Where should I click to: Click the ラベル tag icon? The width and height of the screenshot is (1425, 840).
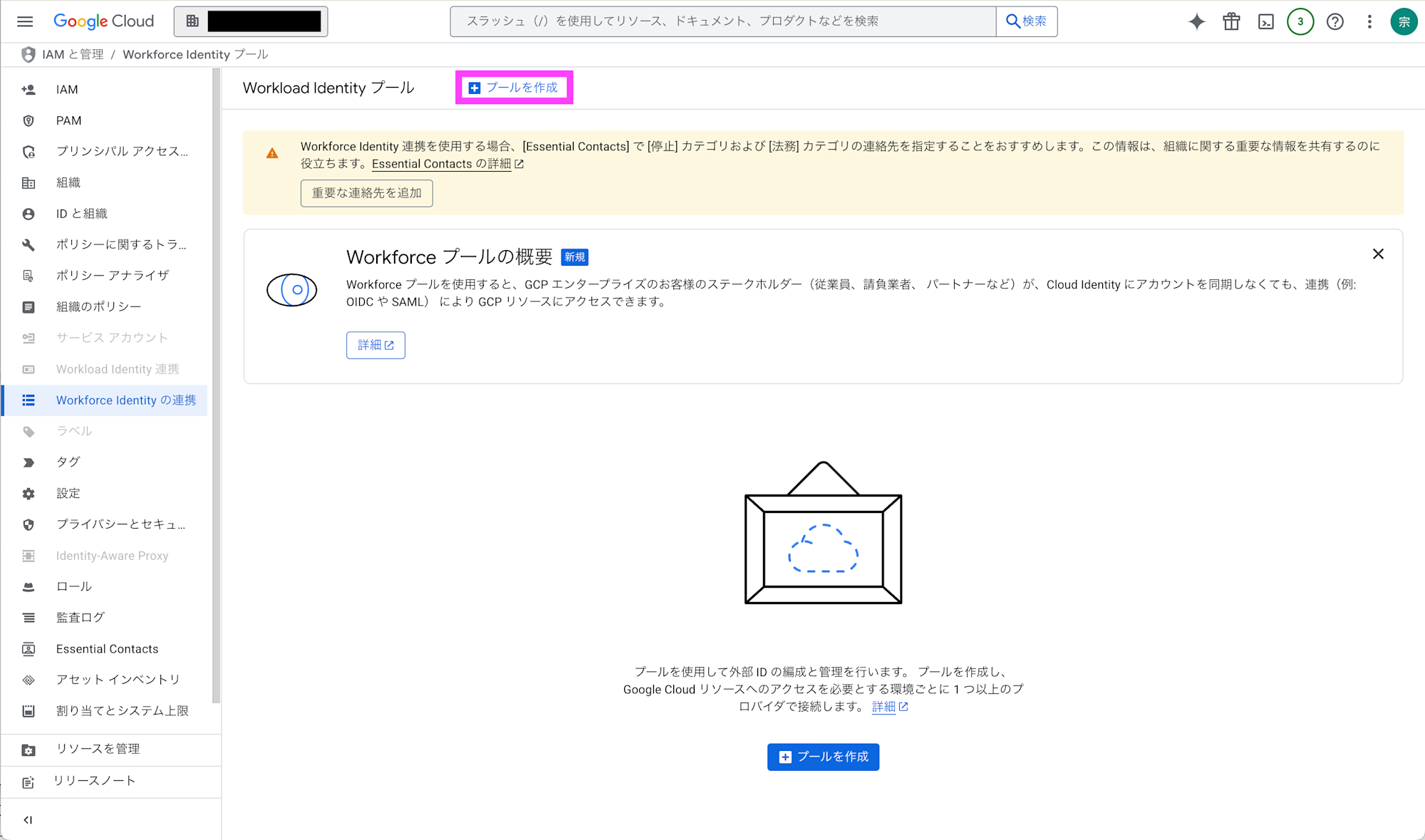pyautogui.click(x=28, y=431)
